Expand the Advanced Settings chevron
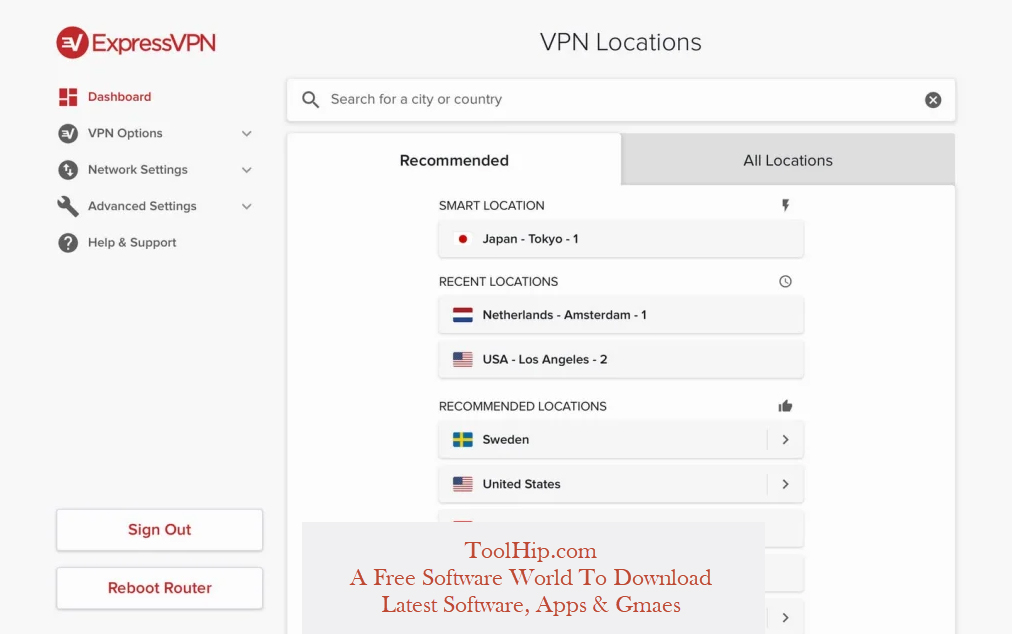This screenshot has width=1012, height=634. point(247,207)
